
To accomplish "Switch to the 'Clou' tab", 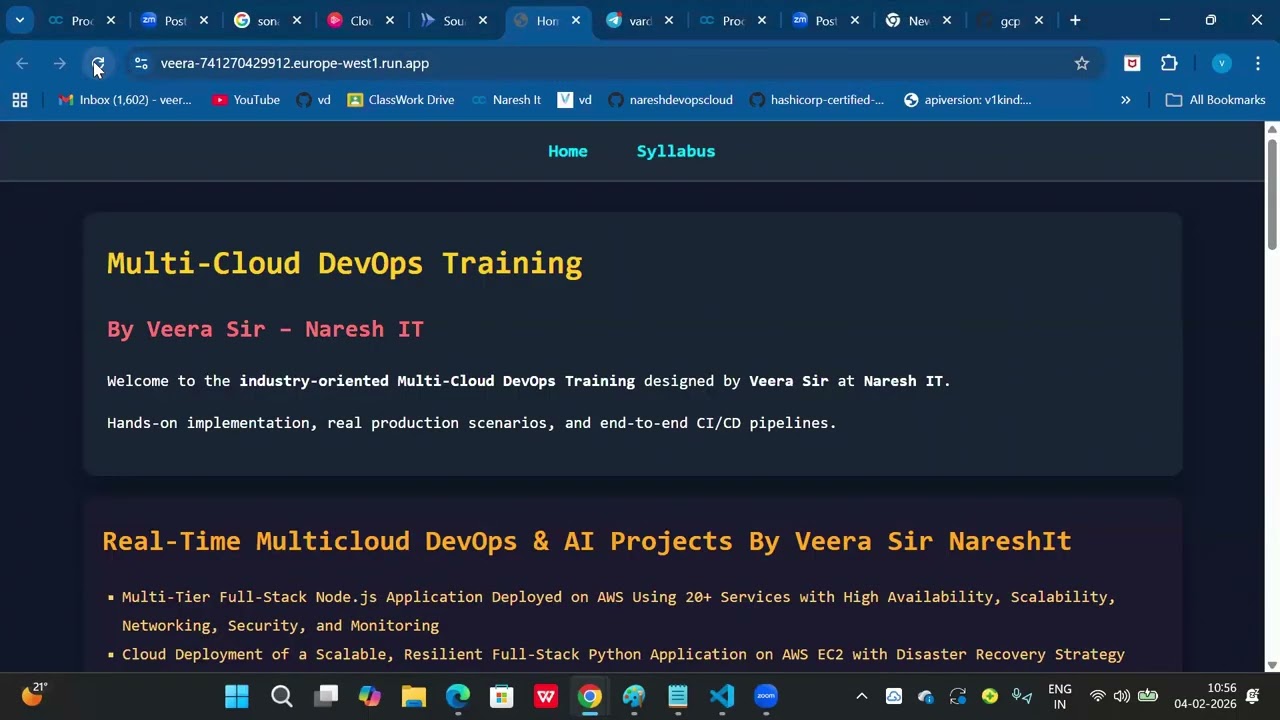I will tap(359, 20).
